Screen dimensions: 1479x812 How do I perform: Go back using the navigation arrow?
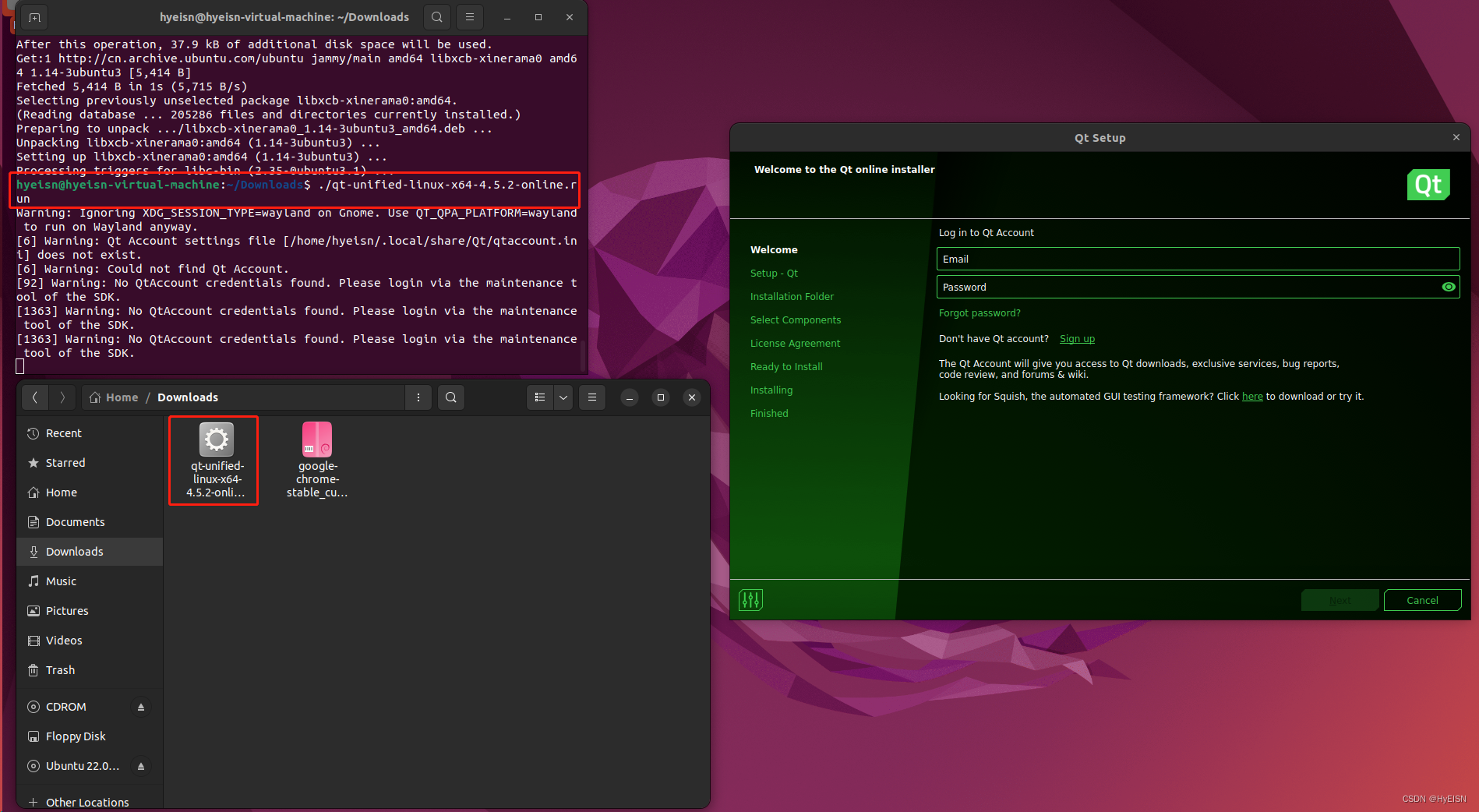35,397
